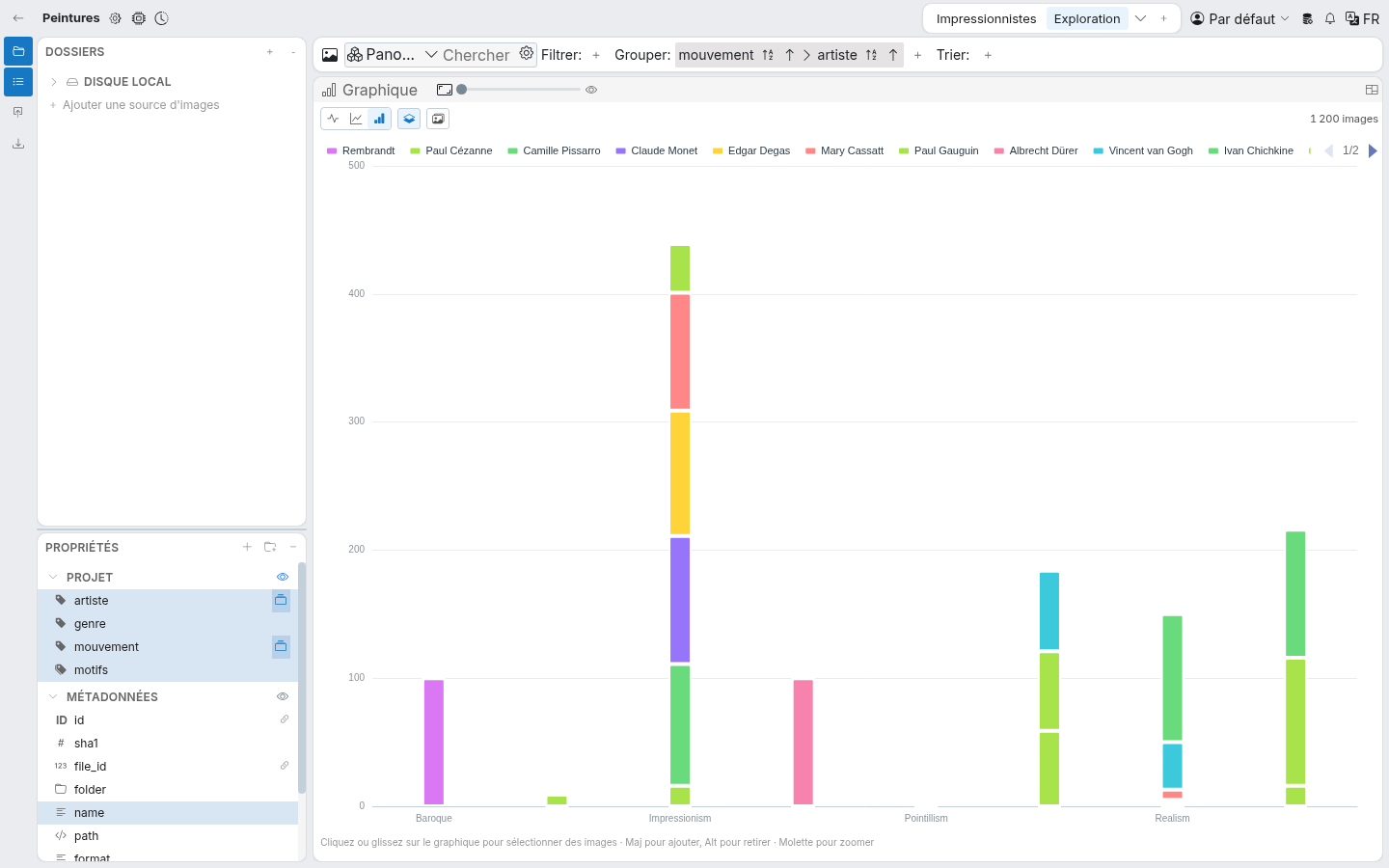Viewport: 1389px width, 868px height.
Task: Click the image size slider handle
Action: pos(462,90)
